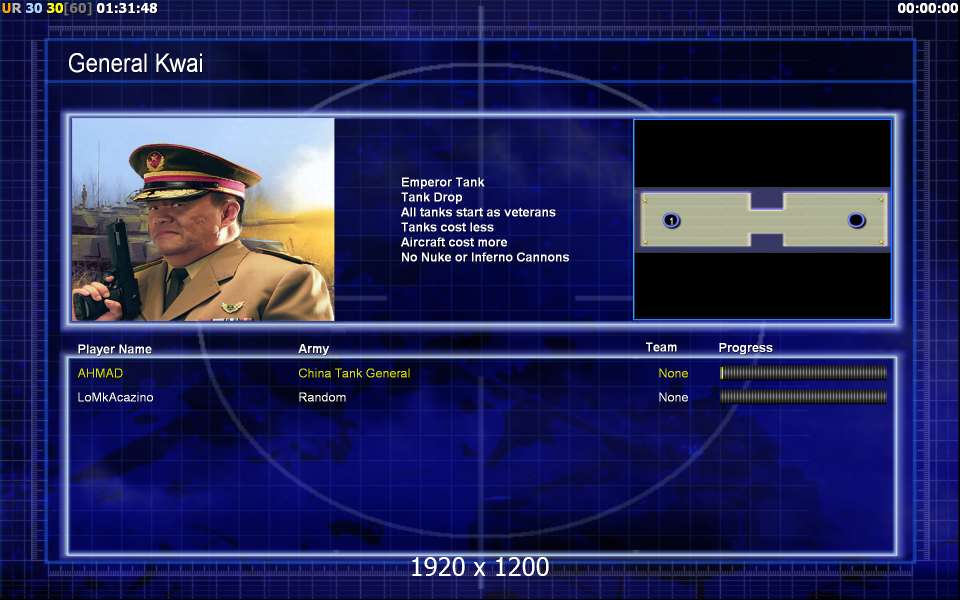The image size is (960, 600).
Task: Select the right start position on map preview
Action: [856, 220]
